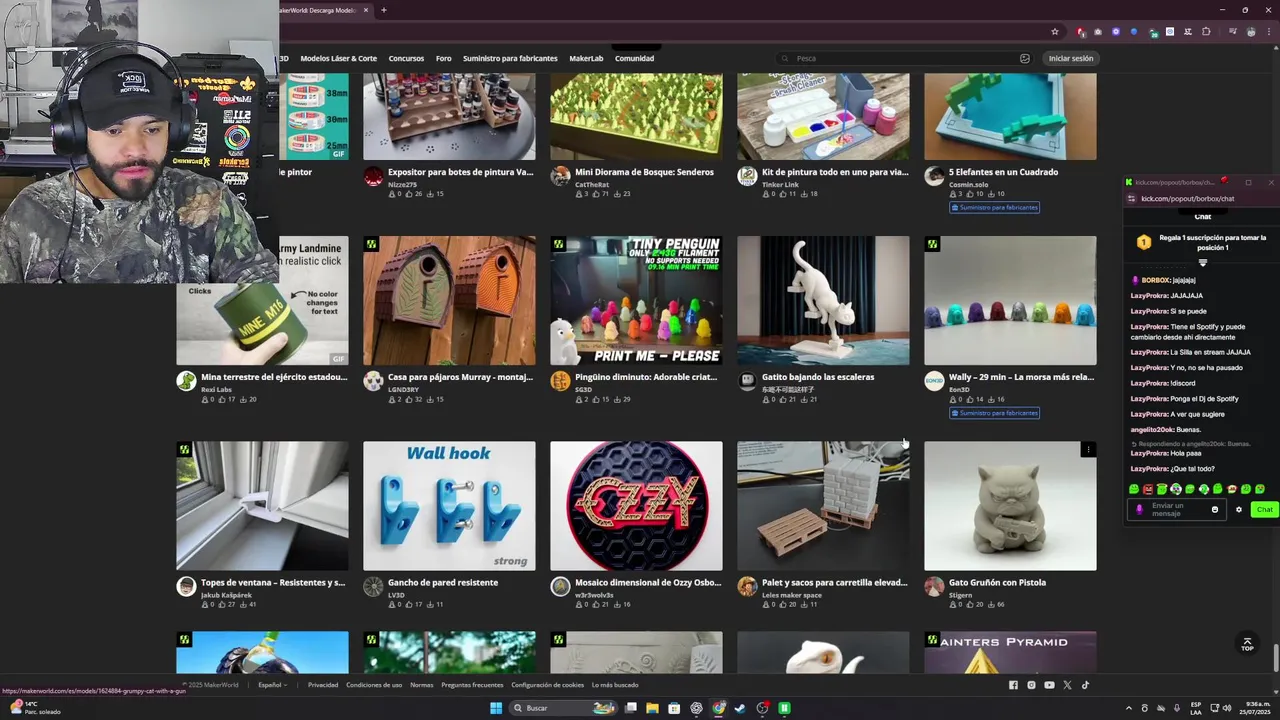Bookmark this page with the star icon
This screenshot has height=720, width=1280.
(1054, 32)
